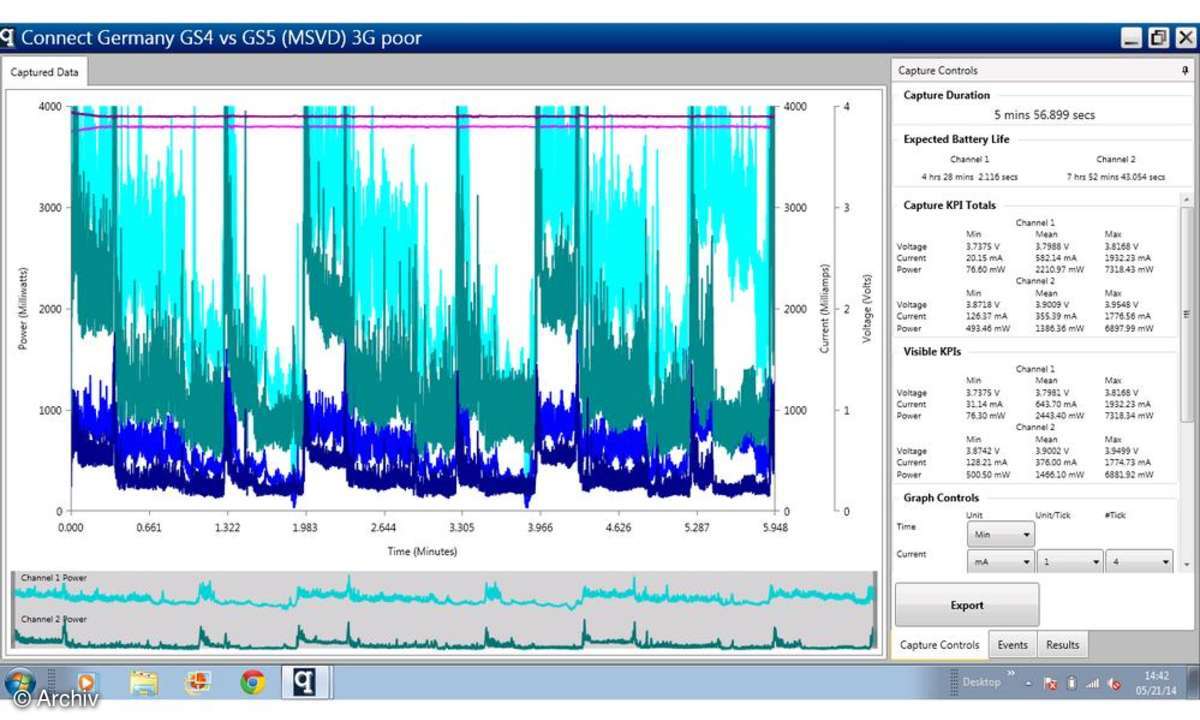Click the volume speaker tray icon
This screenshot has width=1200, height=720.
coord(1115,683)
